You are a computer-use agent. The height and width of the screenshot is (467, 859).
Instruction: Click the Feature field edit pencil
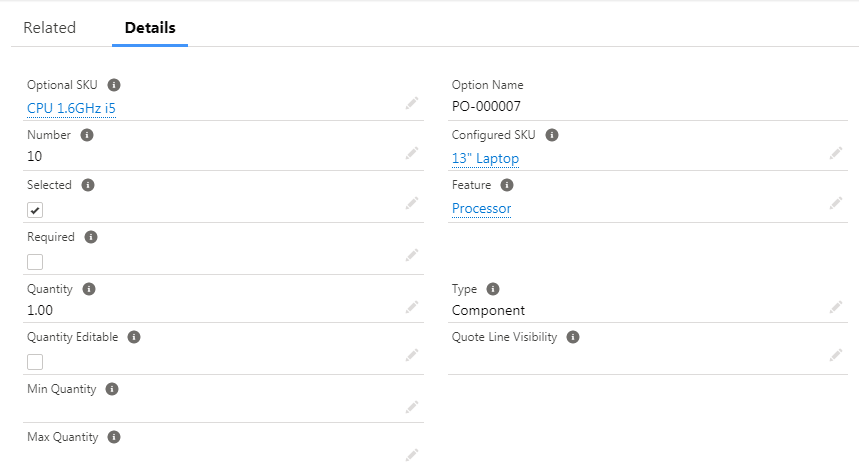(x=835, y=204)
